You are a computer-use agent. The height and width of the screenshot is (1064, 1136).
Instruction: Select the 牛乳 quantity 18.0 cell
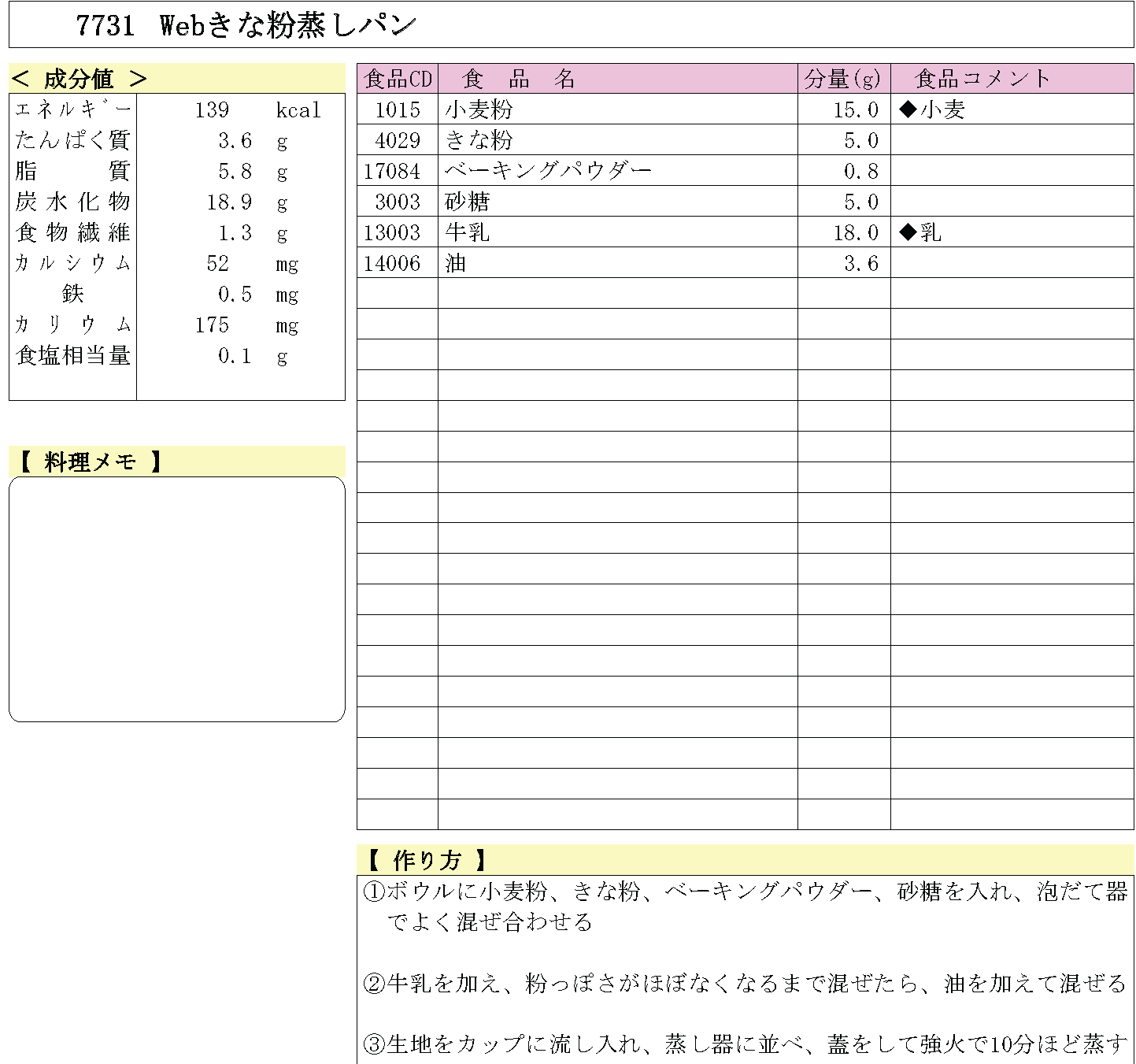[x=855, y=233]
